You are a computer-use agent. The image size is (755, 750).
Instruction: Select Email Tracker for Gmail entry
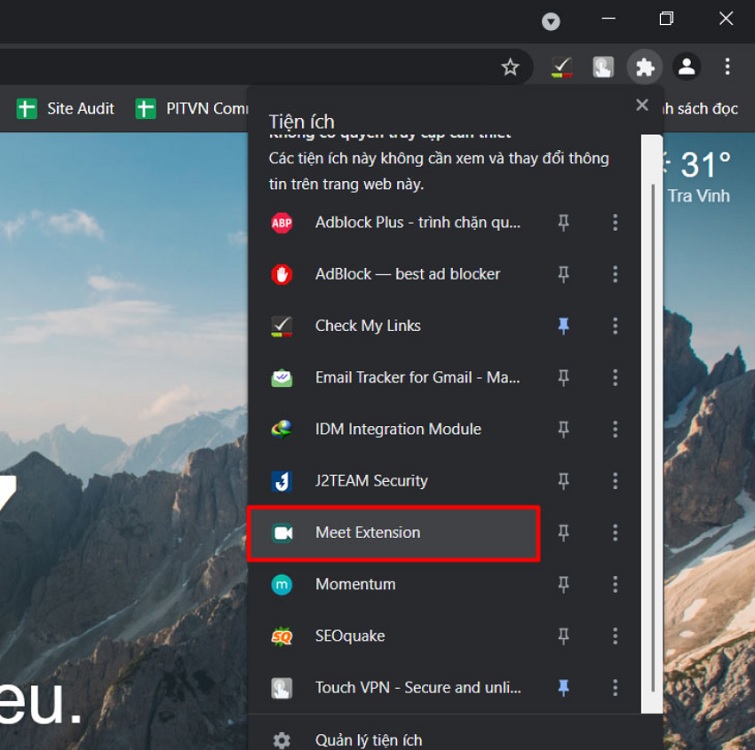(417, 378)
